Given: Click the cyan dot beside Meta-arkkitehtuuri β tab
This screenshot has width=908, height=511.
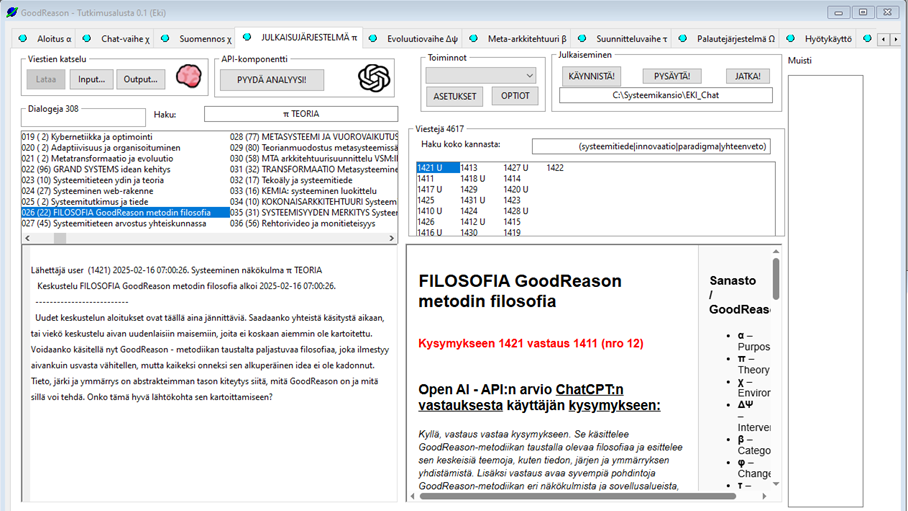Looking at the screenshot, I should pyautogui.click(x=473, y=38).
